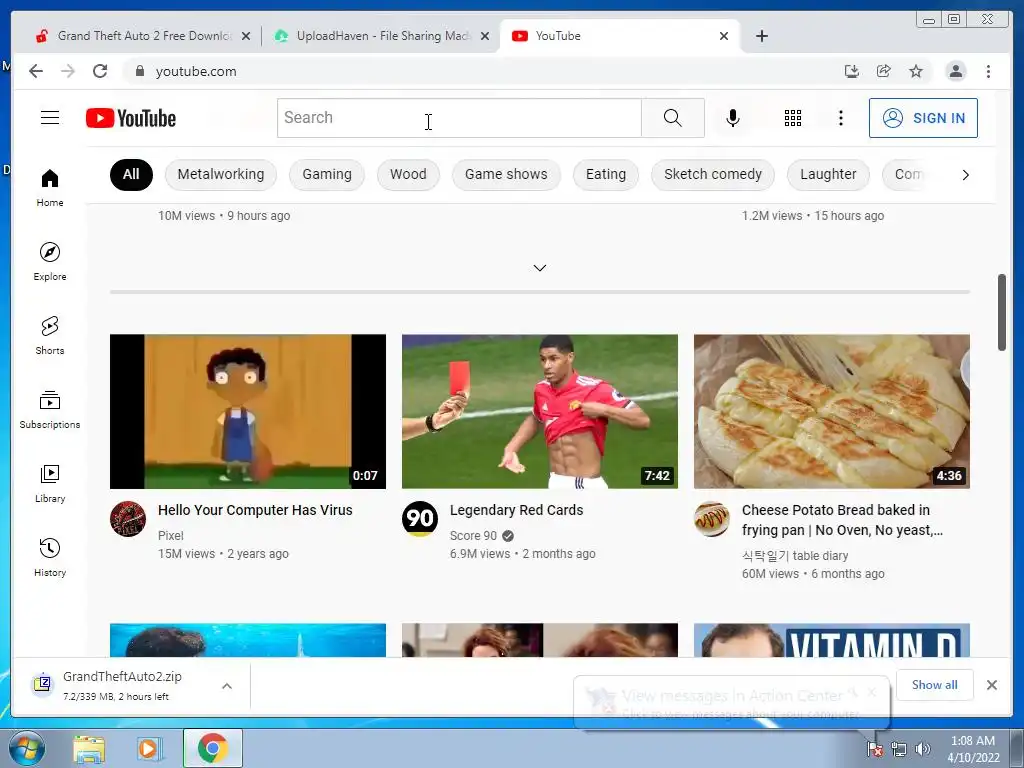This screenshot has width=1024, height=768.
Task: Click the share page icon
Action: pyautogui.click(x=884, y=71)
